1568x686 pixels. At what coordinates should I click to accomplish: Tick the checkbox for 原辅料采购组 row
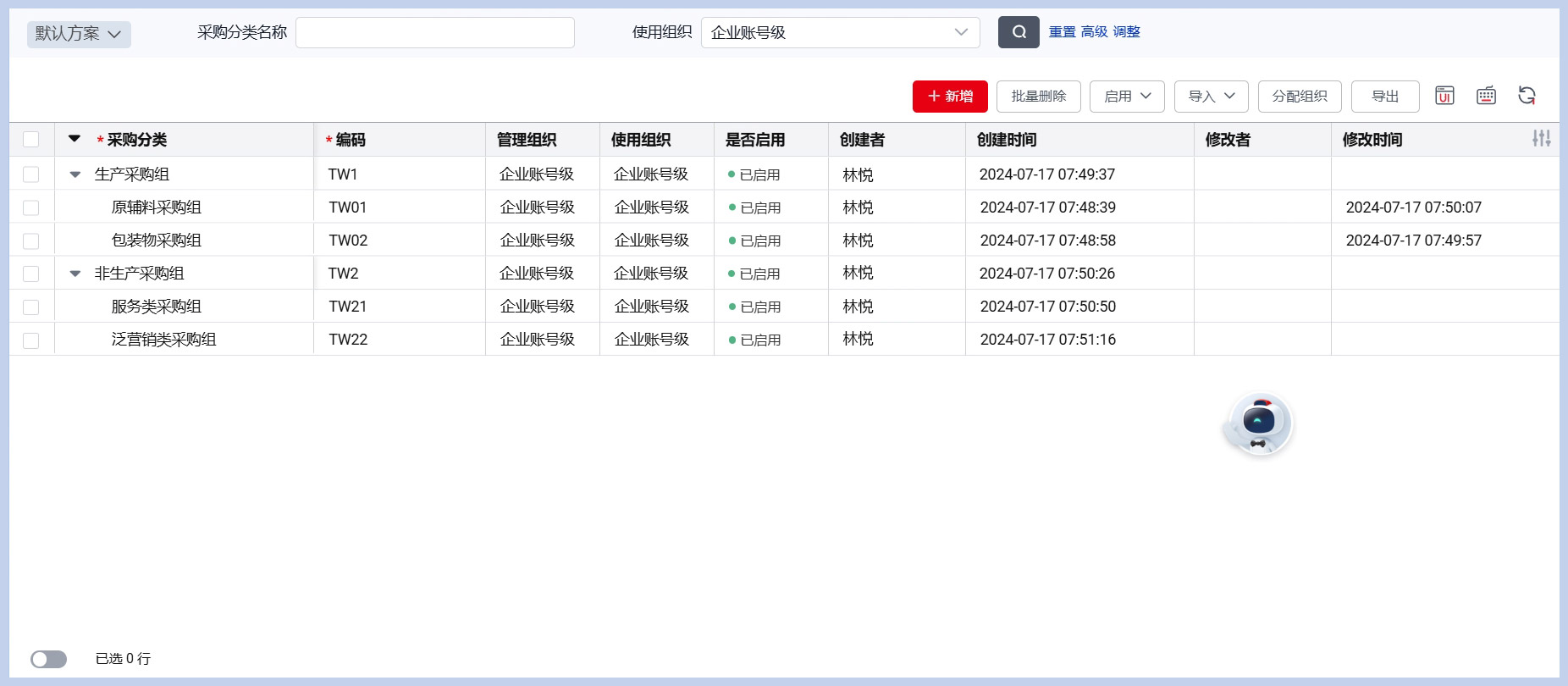pyautogui.click(x=31, y=207)
